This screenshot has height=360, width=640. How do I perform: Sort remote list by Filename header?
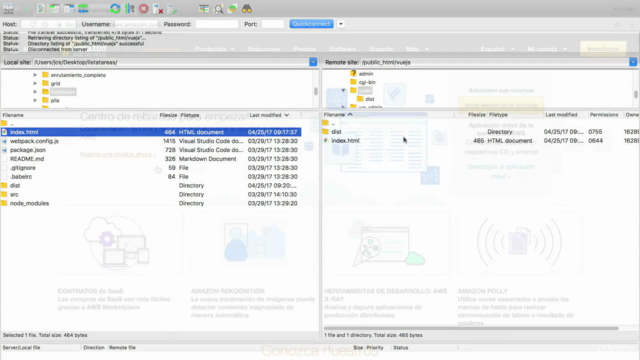(335, 115)
